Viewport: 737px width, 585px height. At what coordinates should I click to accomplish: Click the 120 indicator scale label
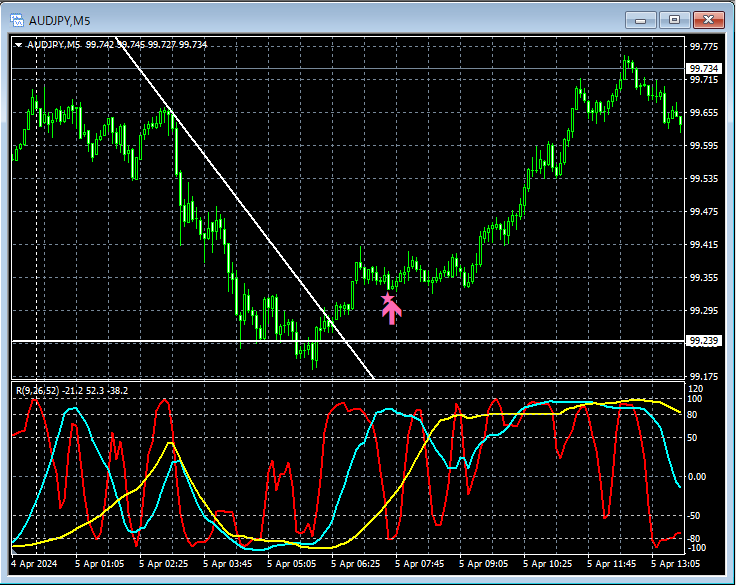click(695, 389)
